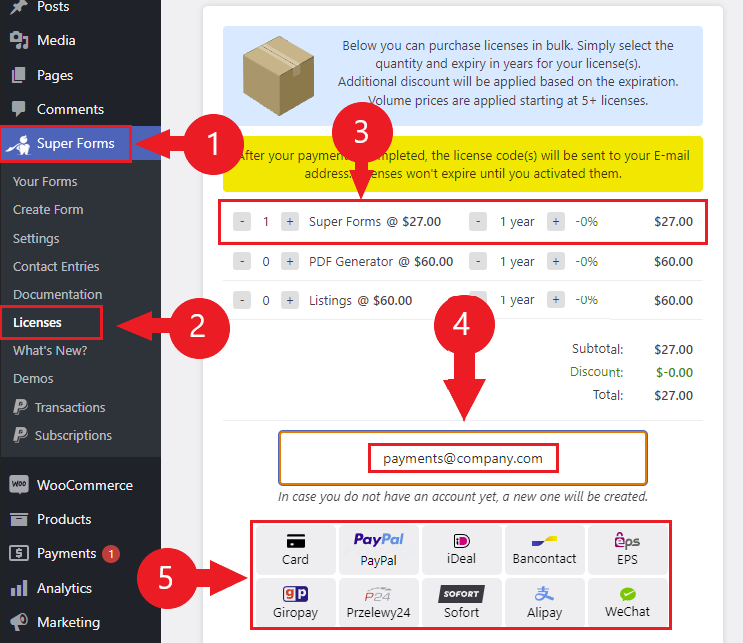743x643 pixels.
Task: Click the Listings @ $60.00 label
Action: [361, 300]
